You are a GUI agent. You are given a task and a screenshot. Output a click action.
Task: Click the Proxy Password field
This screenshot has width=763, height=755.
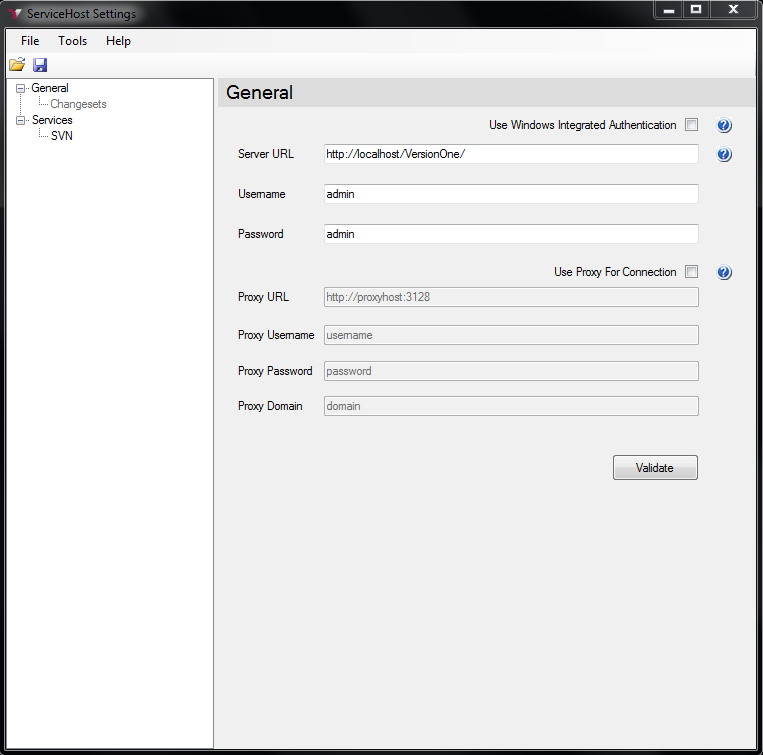point(511,371)
